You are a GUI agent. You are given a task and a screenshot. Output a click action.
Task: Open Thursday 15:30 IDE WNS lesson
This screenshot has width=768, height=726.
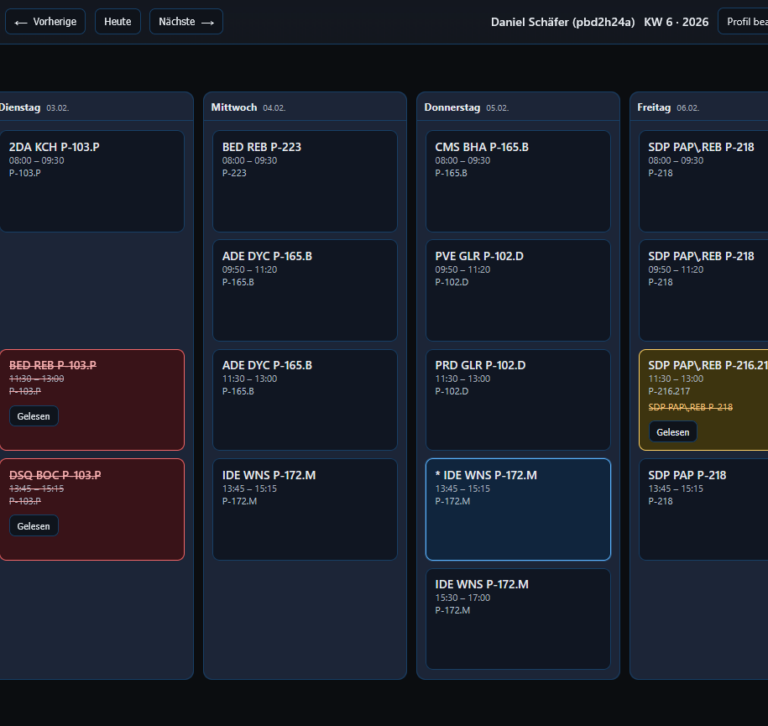tap(517, 619)
